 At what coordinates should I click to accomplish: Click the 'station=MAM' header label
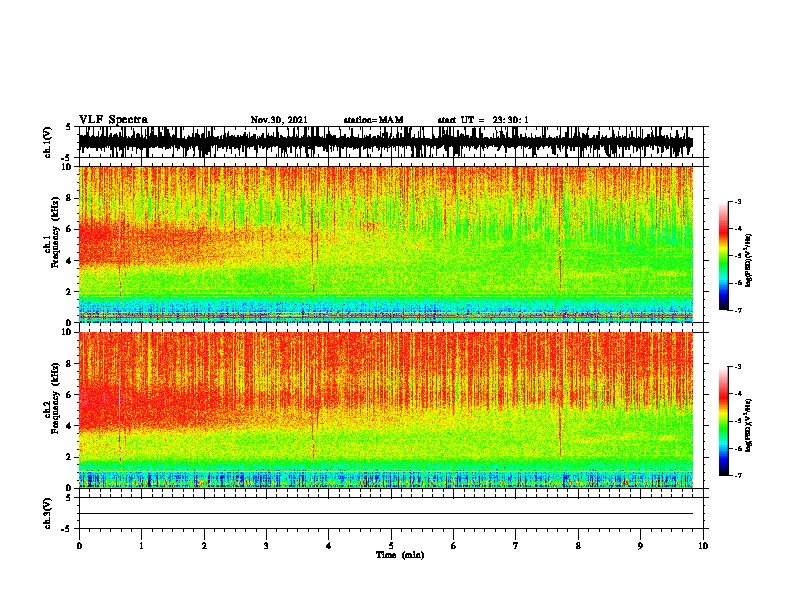[x=373, y=120]
